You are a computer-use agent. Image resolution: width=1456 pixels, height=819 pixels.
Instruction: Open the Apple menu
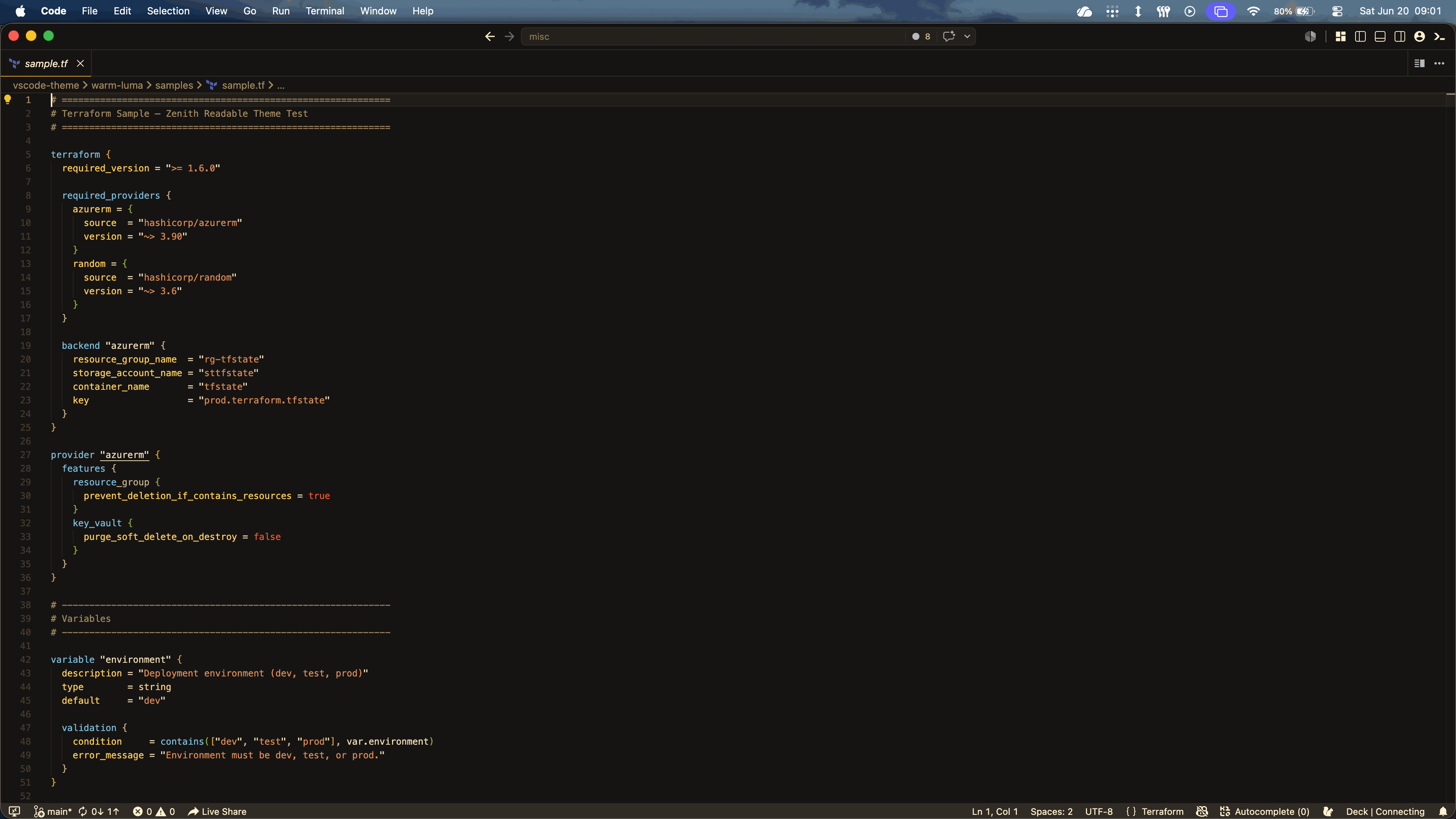click(x=20, y=11)
